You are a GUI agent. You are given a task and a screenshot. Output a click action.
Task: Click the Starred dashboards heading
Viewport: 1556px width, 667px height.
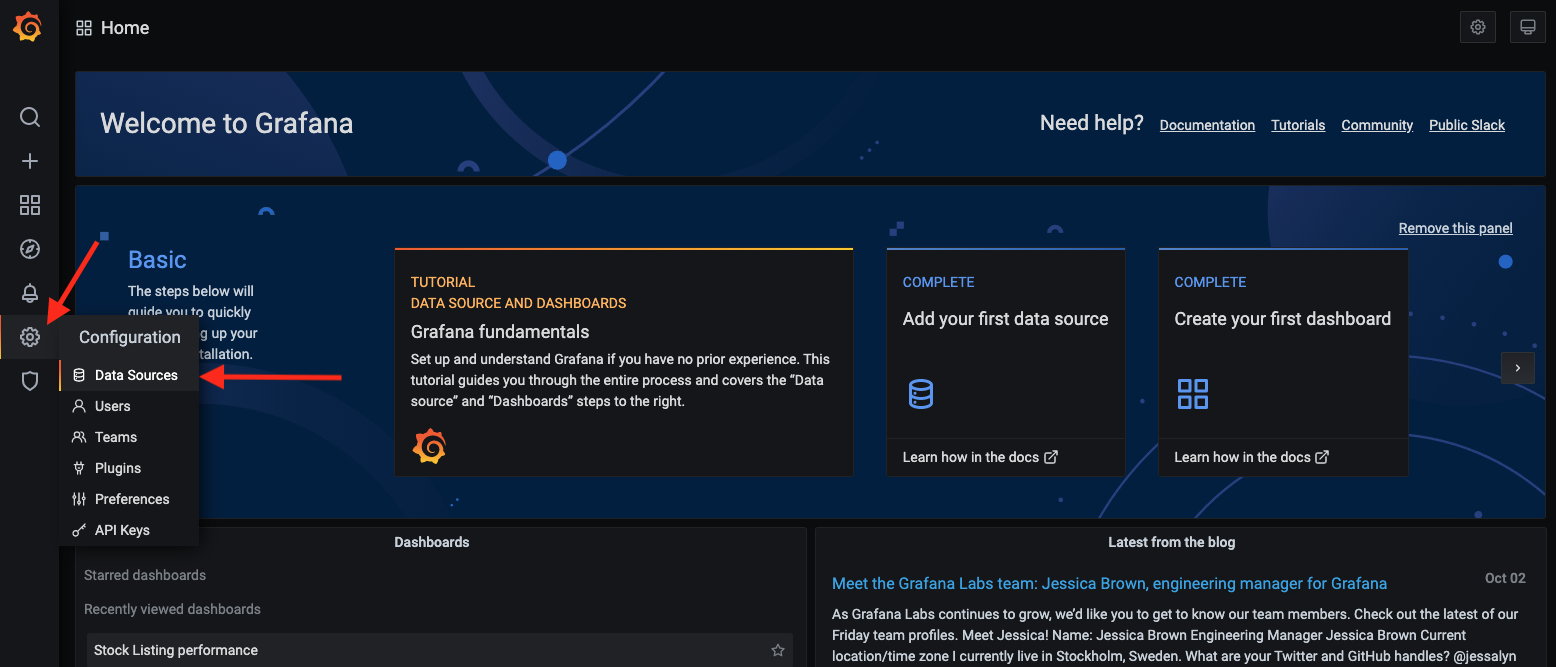click(145, 575)
